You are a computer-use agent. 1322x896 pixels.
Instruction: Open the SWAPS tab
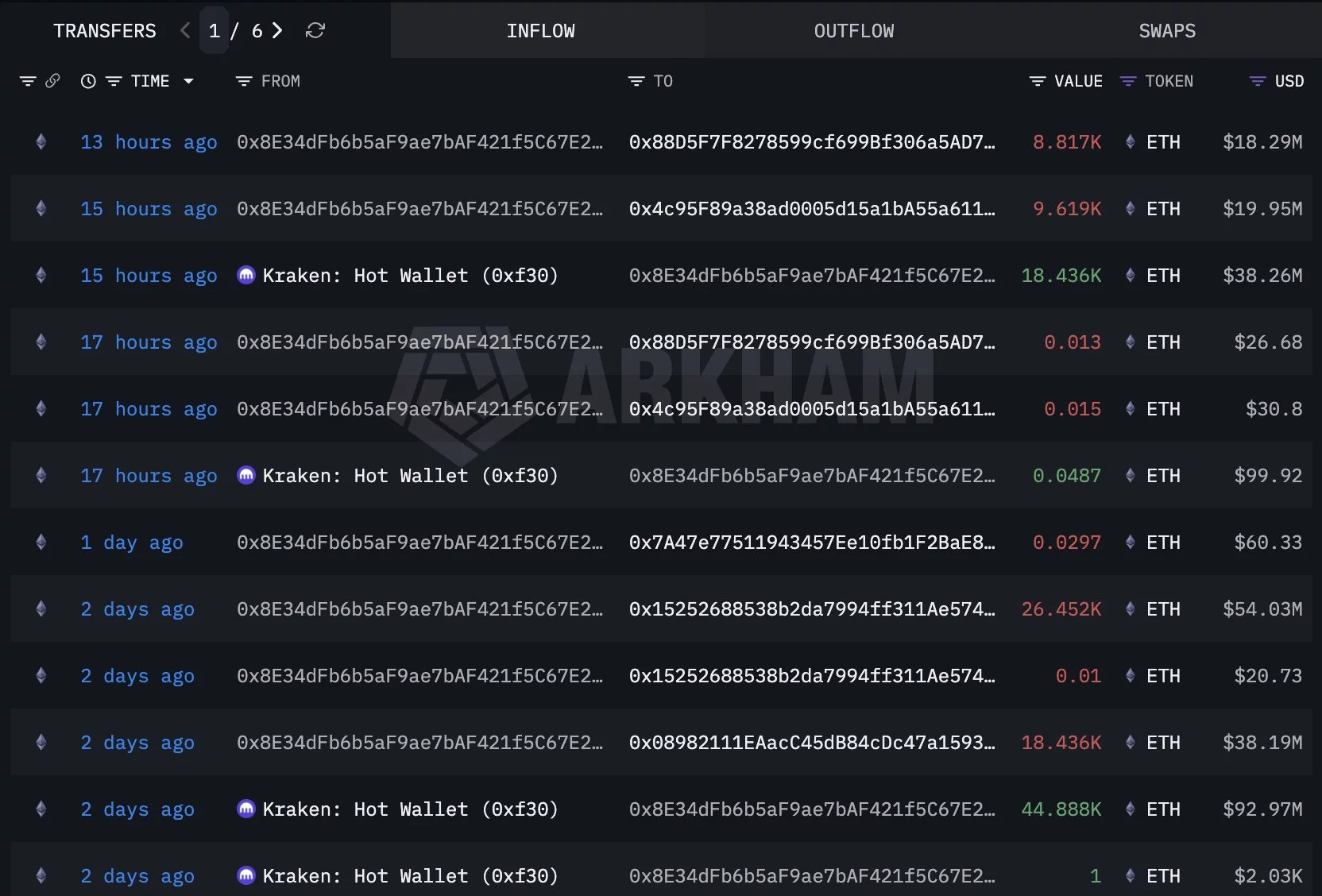[1166, 31]
